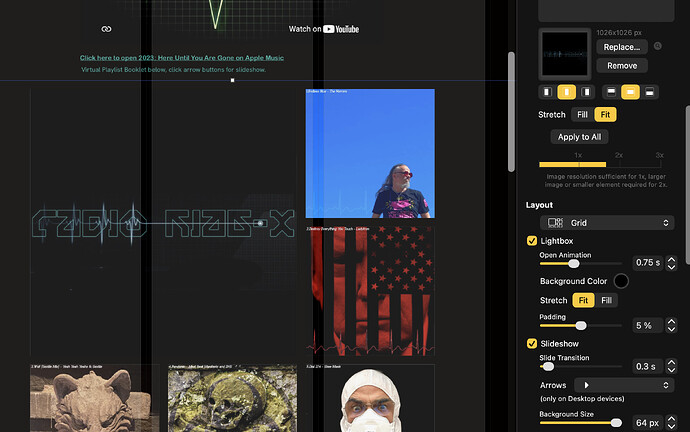Open the Layout Grid dropdown
The height and width of the screenshot is (432, 690).
click(607, 223)
